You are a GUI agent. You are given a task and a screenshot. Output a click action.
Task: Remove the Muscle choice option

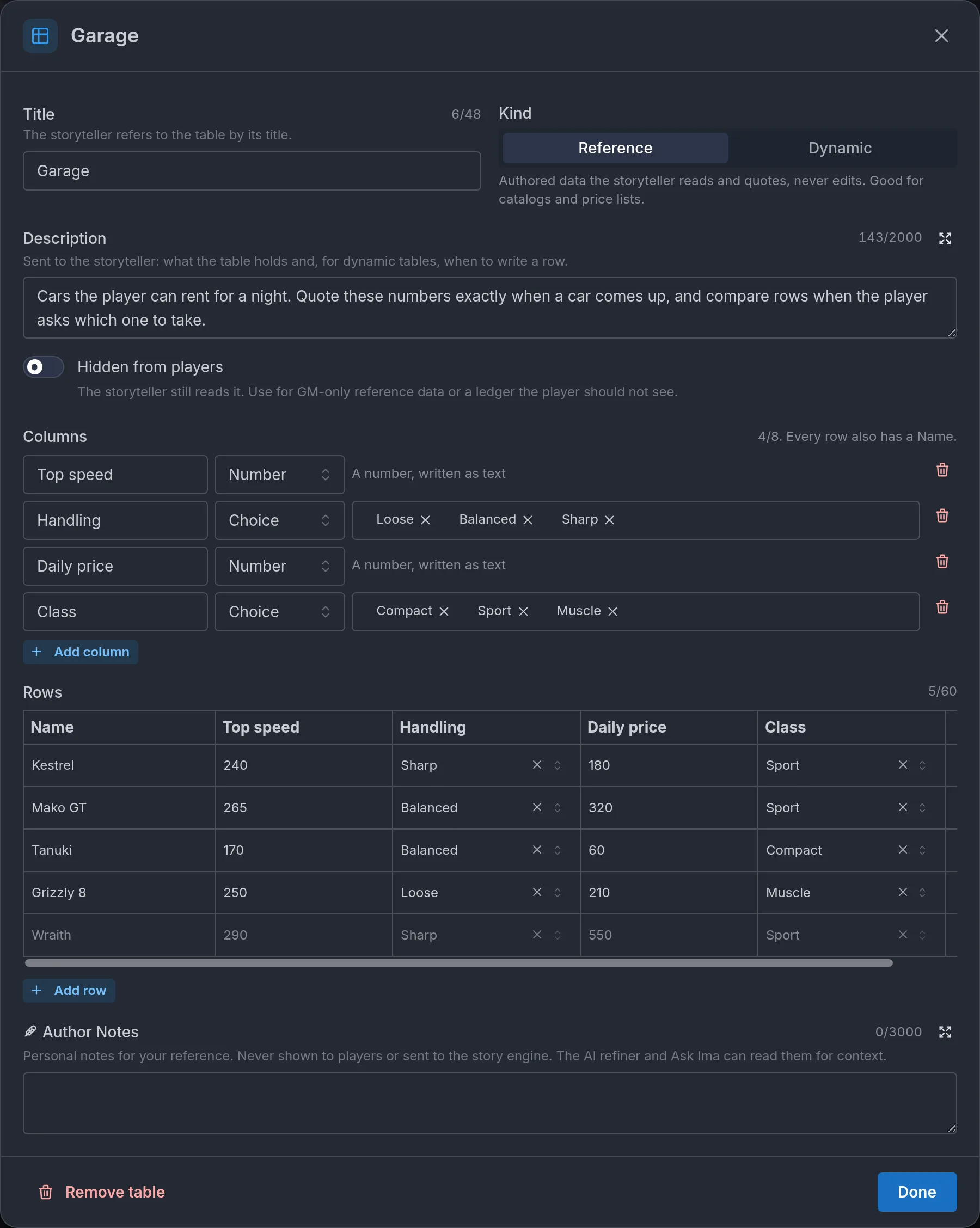[612, 611]
